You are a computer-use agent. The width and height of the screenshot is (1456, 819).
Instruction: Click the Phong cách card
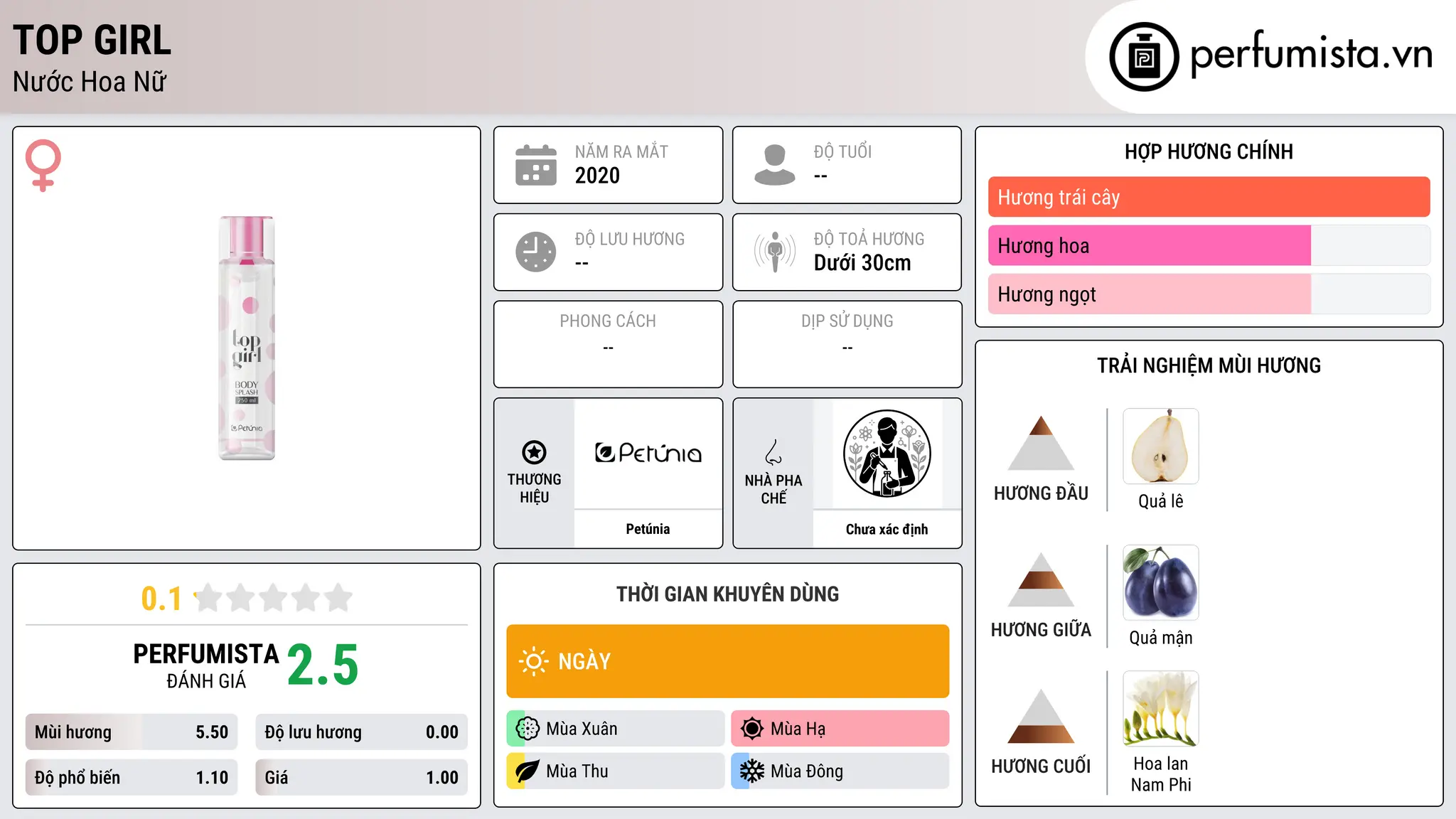[608, 344]
